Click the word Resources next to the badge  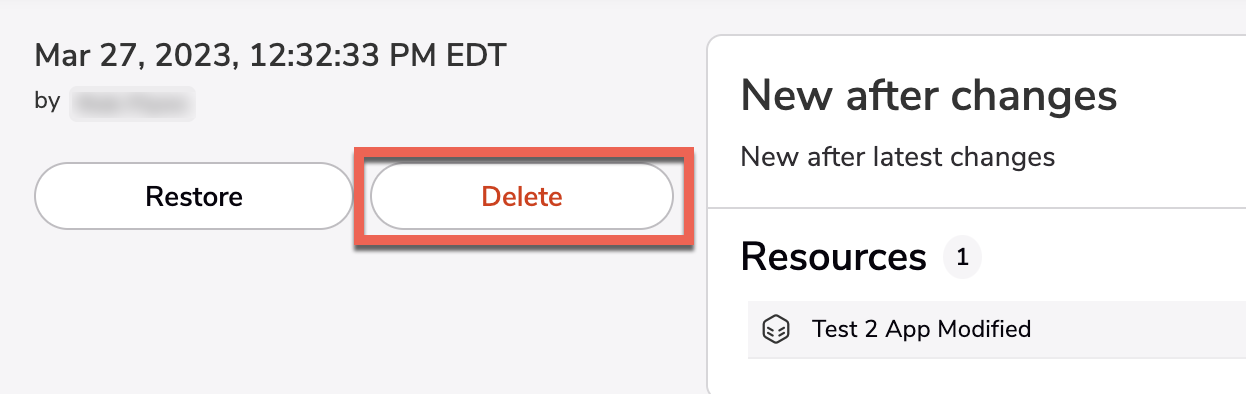pyautogui.click(x=834, y=258)
